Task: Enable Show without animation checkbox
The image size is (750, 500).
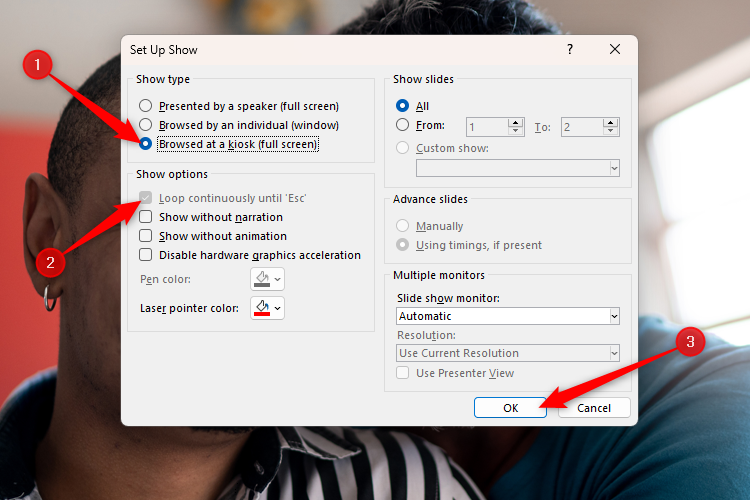Action: pyautogui.click(x=145, y=236)
